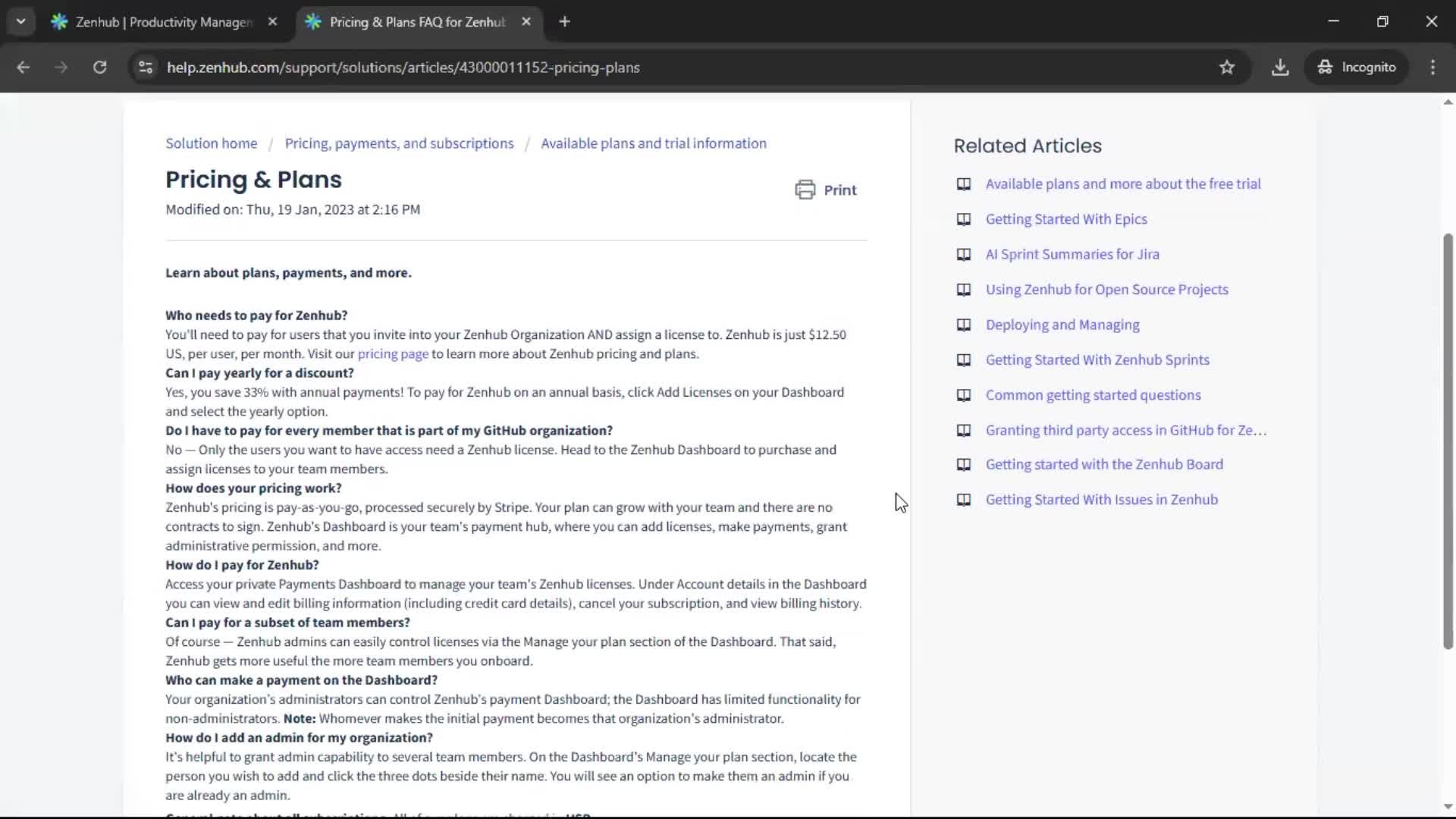Viewport: 1456px width, 819px height.
Task: Open the tab search chevron dropdown
Action: coord(20,21)
